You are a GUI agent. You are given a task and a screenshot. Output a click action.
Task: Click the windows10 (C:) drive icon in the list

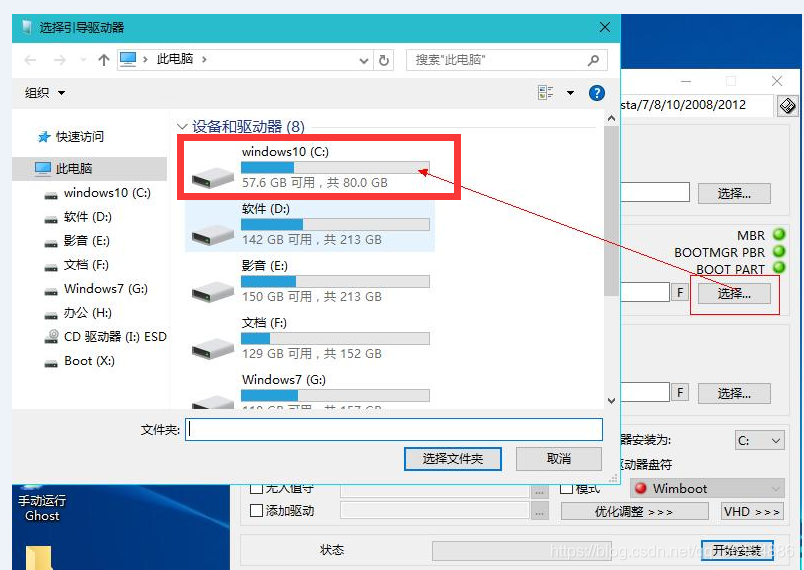pos(213,177)
